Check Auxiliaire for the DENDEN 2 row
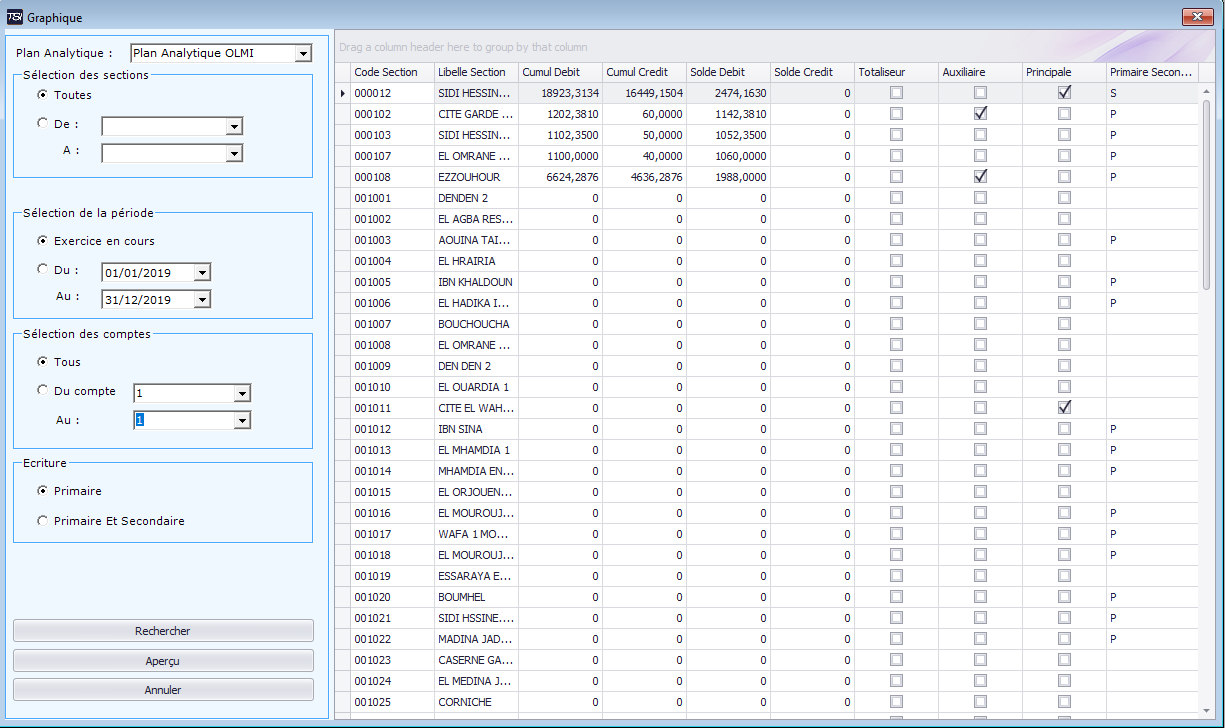This screenshot has width=1225, height=728. click(980, 198)
